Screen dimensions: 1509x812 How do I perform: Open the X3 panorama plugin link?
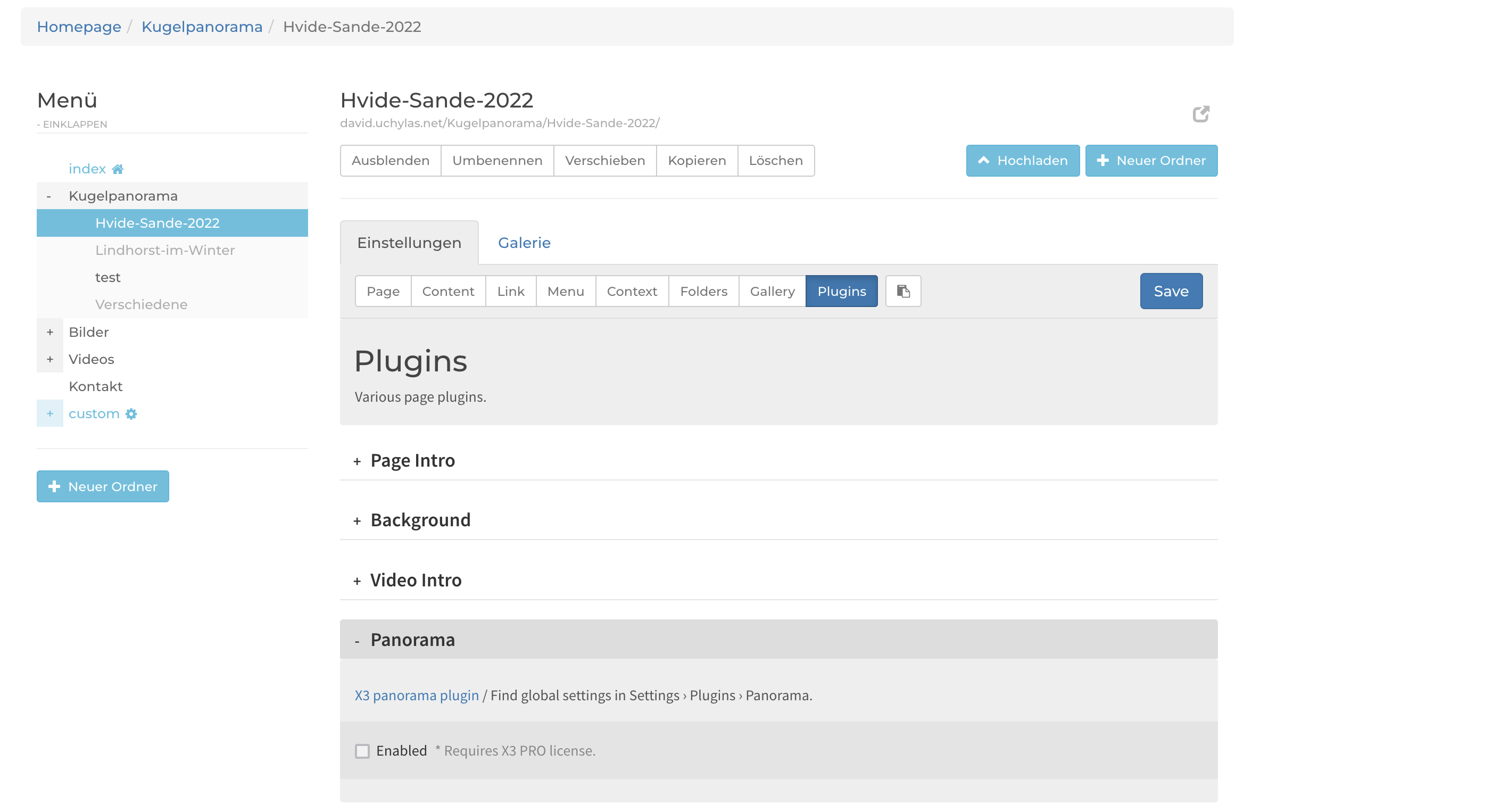point(417,695)
